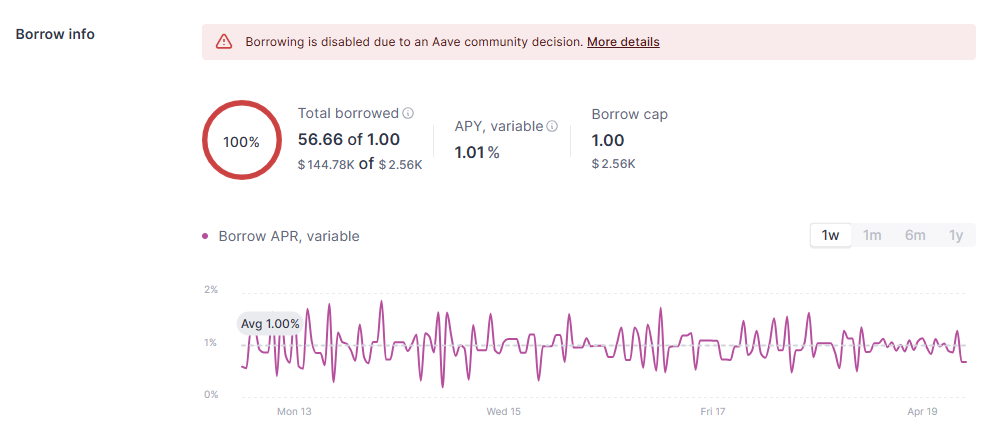Image resolution: width=1000 pixels, height=446 pixels.
Task: Click the Fri 17 date on chart axis
Action: (712, 411)
